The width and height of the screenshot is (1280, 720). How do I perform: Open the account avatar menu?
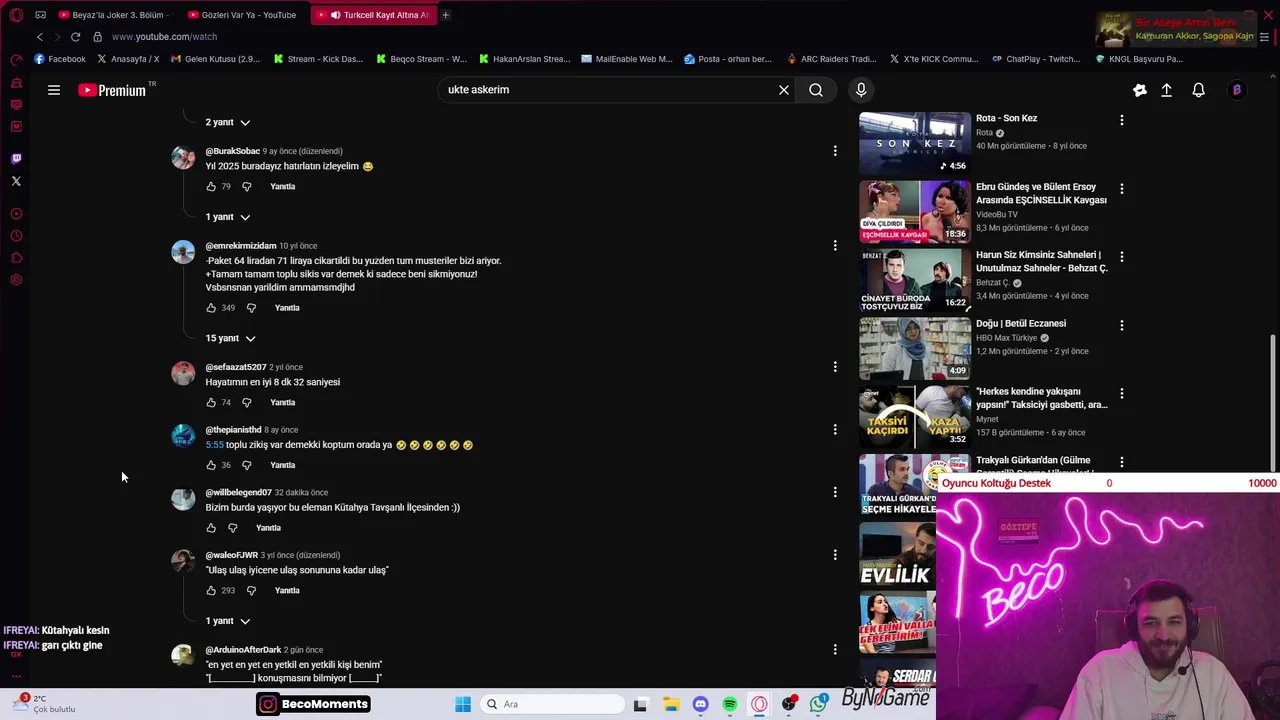tap(1237, 90)
